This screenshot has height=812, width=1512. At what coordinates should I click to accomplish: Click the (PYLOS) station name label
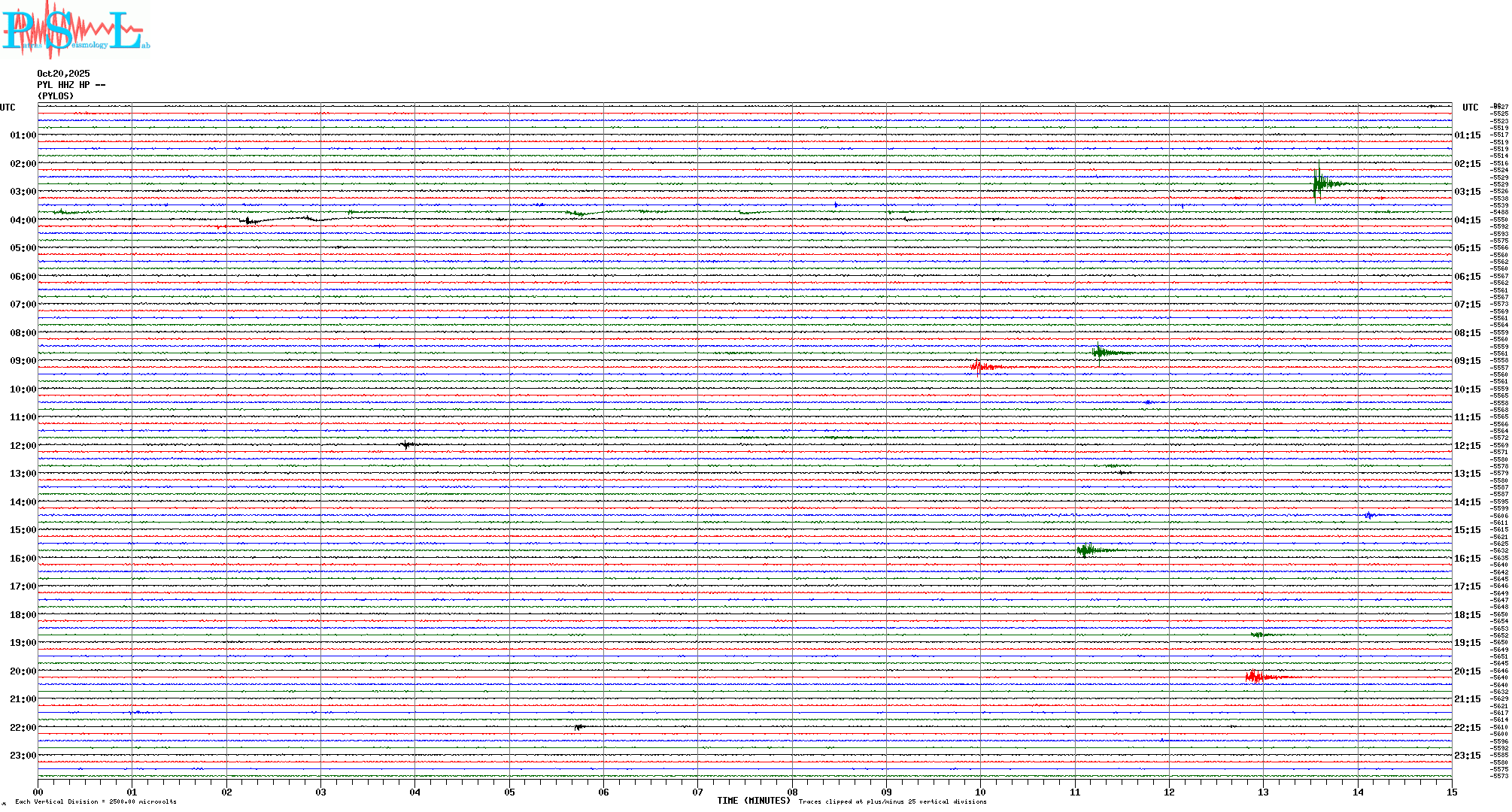tap(56, 96)
